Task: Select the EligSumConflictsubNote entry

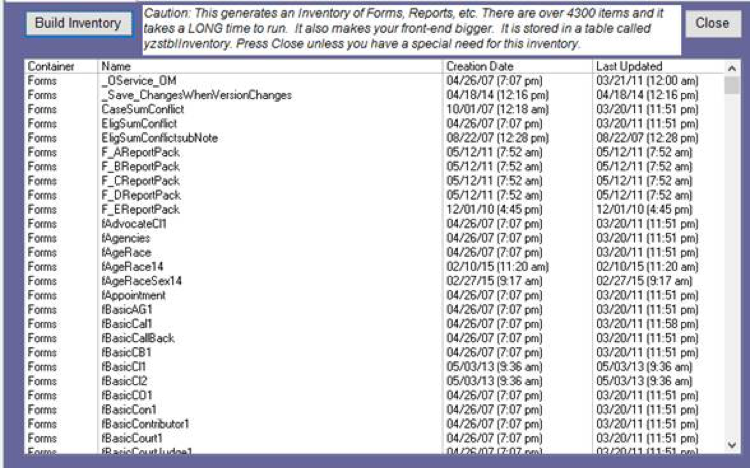Action: pyautogui.click(x=159, y=137)
